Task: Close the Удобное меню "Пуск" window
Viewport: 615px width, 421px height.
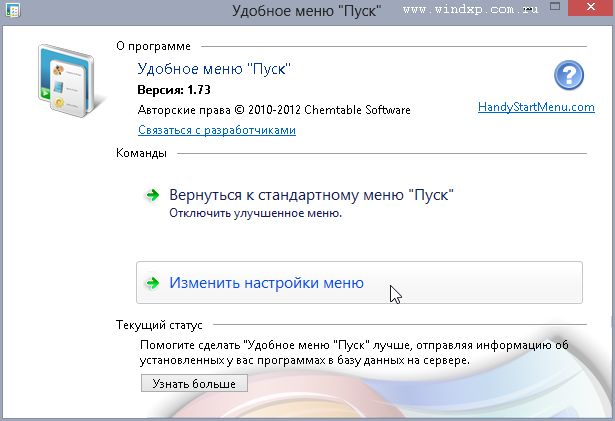Action: (591, 8)
